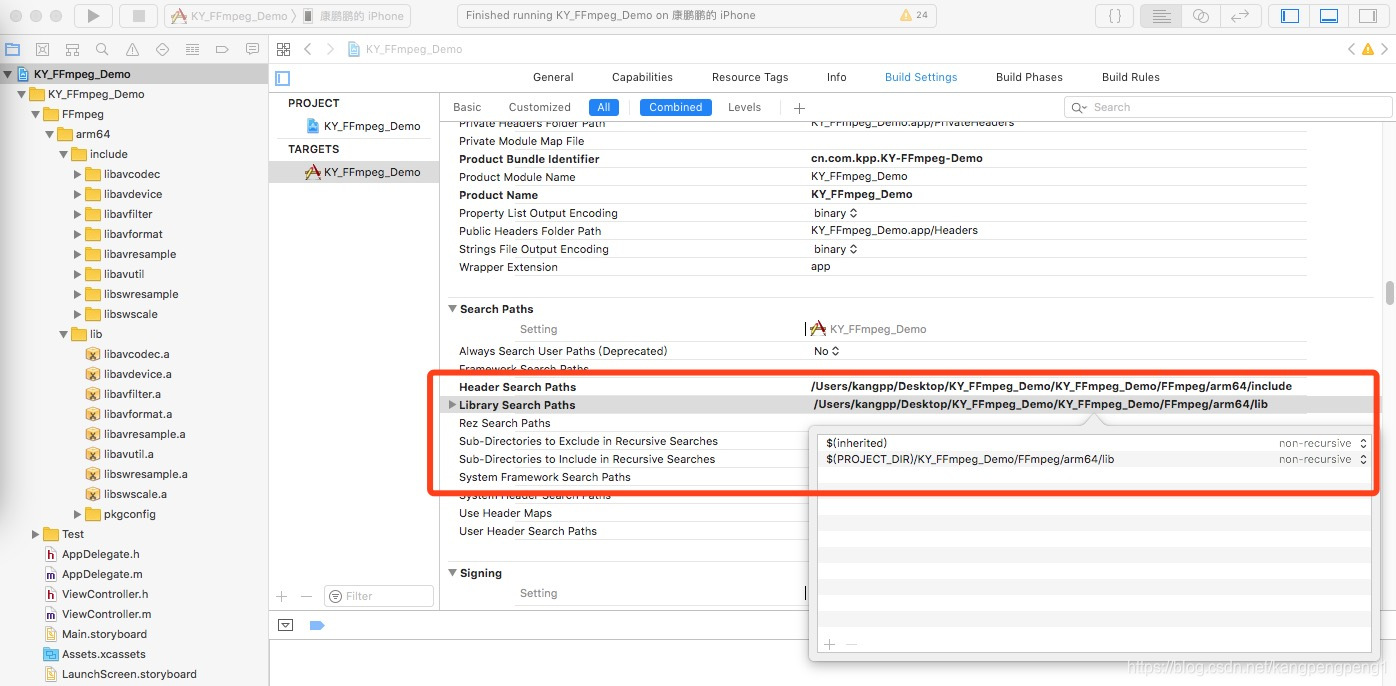Switch to Assistant editor
1396x686 pixels.
pyautogui.click(x=1201, y=16)
